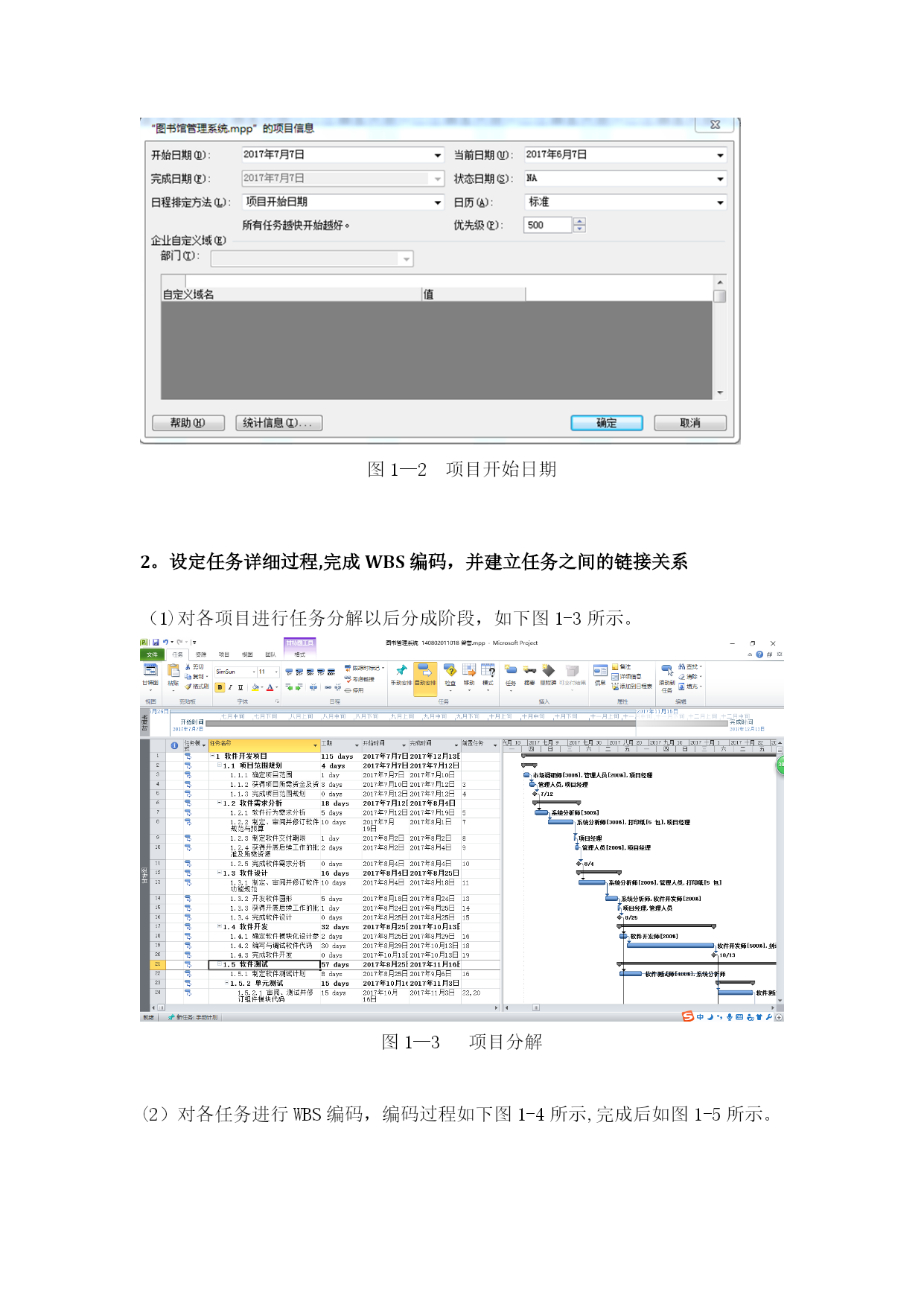Click the Insert Milestone diamond icon
Viewport: 924px width, 1306px height.
[x=549, y=670]
